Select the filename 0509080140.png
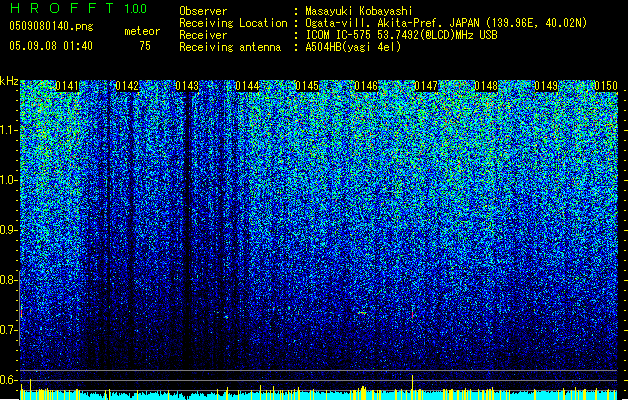Screen dimensions: 629x400 51,26
